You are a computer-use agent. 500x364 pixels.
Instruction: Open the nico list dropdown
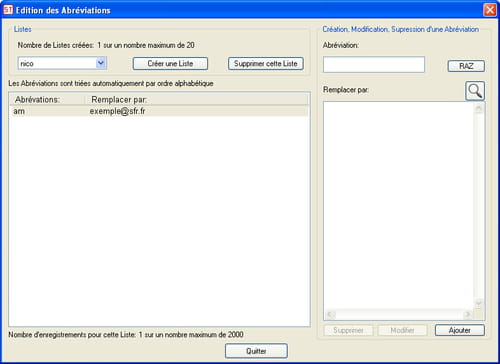click(101, 63)
